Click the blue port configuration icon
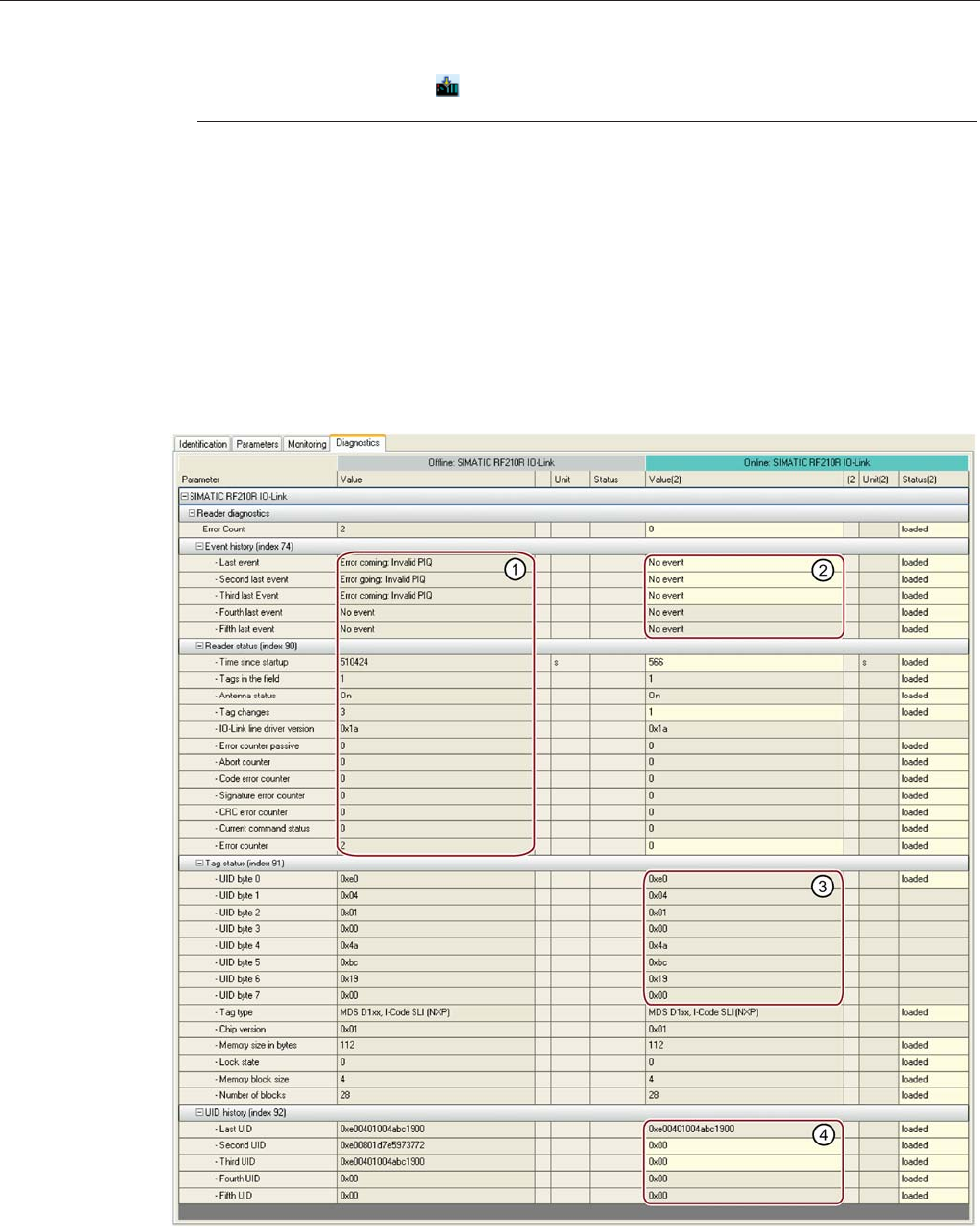Image resolution: width=980 pixels, height=1227 pixels. pyautogui.click(x=447, y=86)
